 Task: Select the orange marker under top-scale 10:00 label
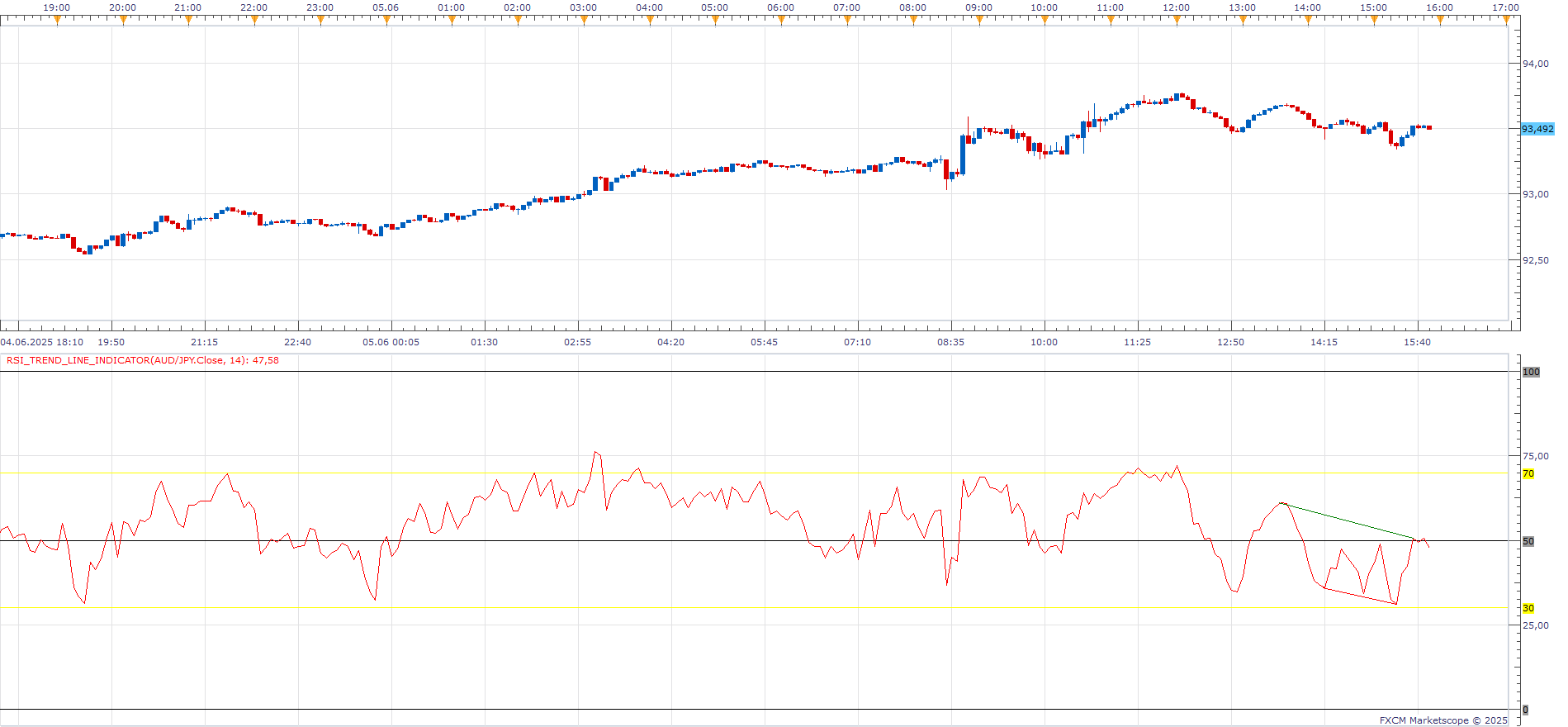(1045, 21)
